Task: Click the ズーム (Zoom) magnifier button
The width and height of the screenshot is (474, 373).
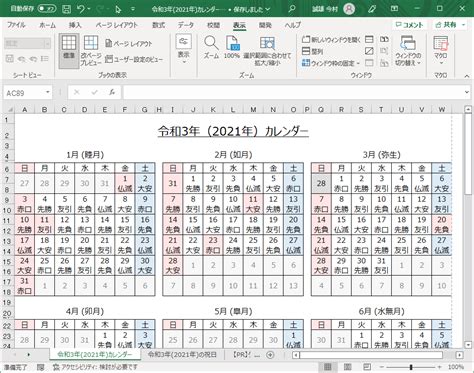Action: [211, 48]
